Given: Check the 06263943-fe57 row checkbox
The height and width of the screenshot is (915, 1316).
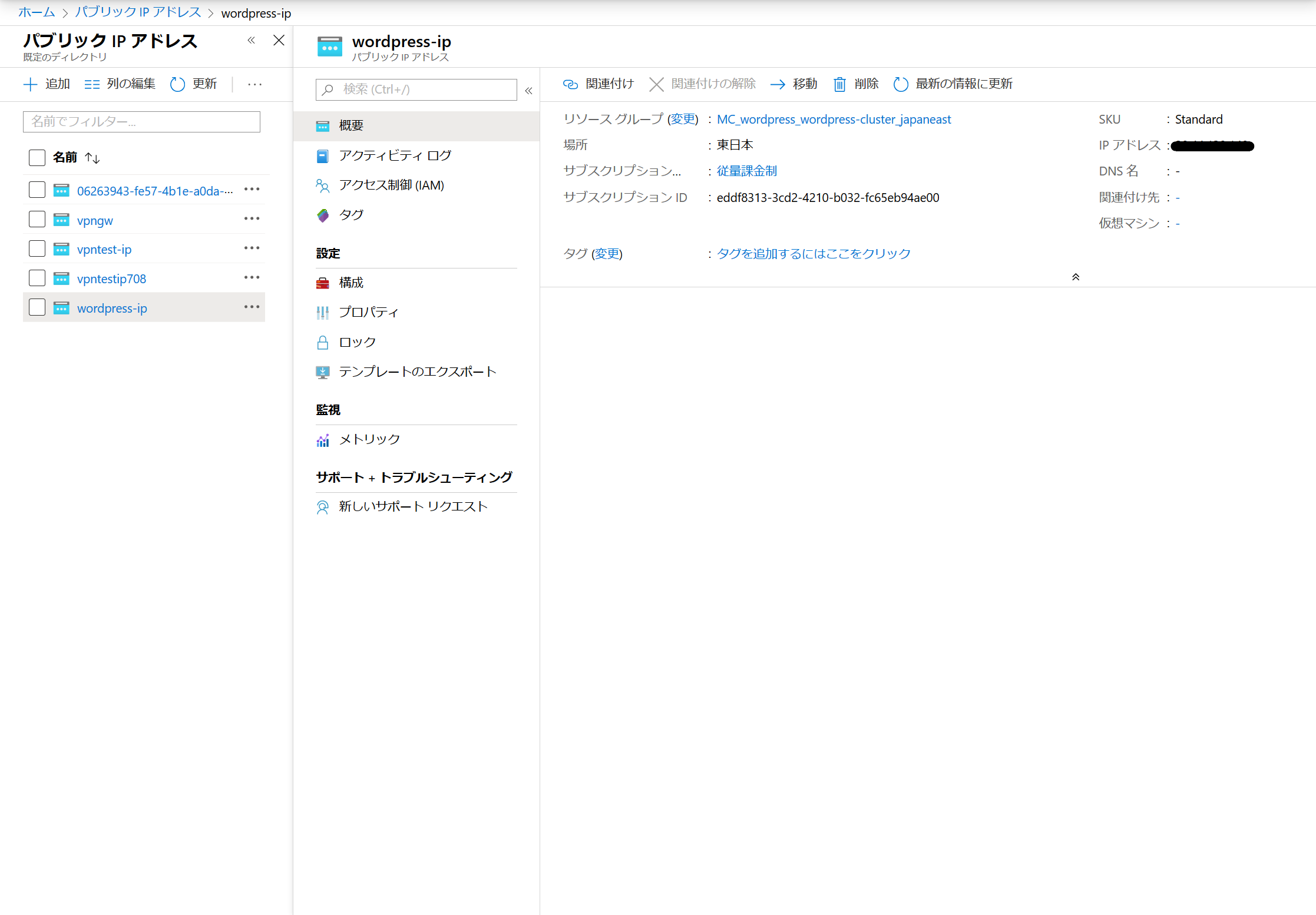Looking at the screenshot, I should [37, 190].
